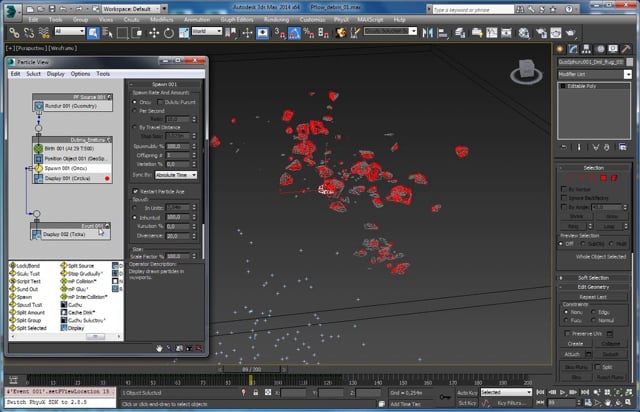Collapse the Soft Selection rollout
The image size is (640, 412).
(x=593, y=278)
